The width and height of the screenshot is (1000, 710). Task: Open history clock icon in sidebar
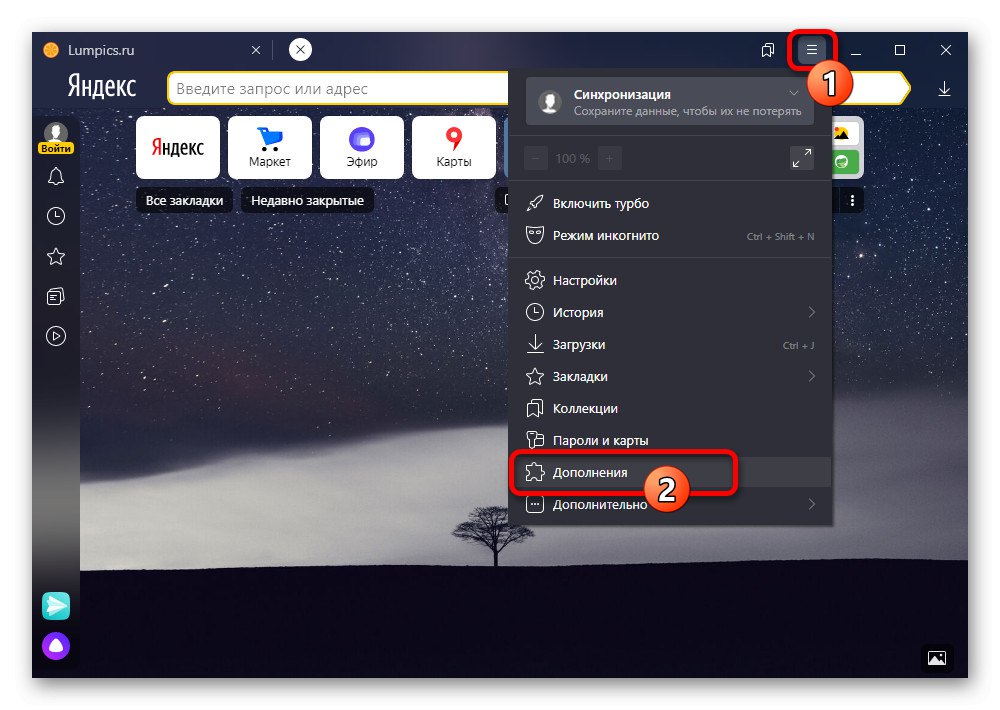coord(56,216)
